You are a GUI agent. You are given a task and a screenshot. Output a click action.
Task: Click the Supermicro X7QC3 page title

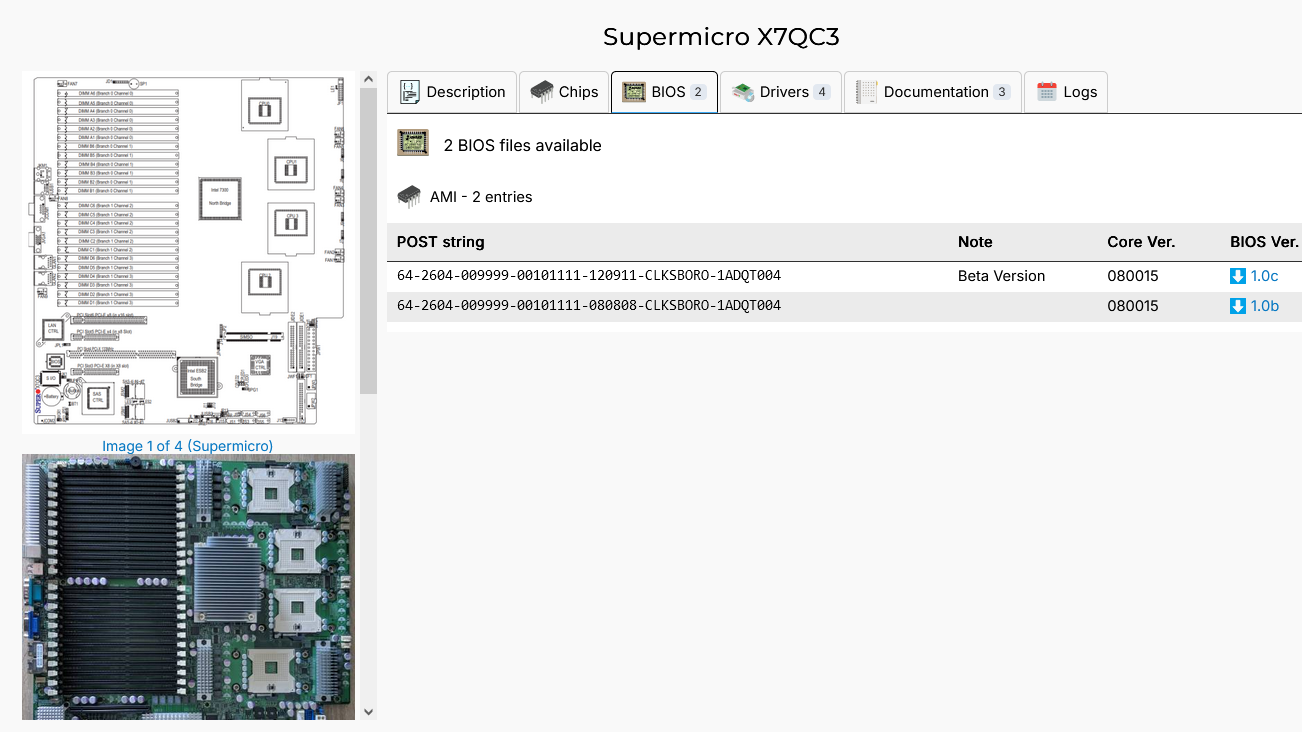(x=721, y=37)
